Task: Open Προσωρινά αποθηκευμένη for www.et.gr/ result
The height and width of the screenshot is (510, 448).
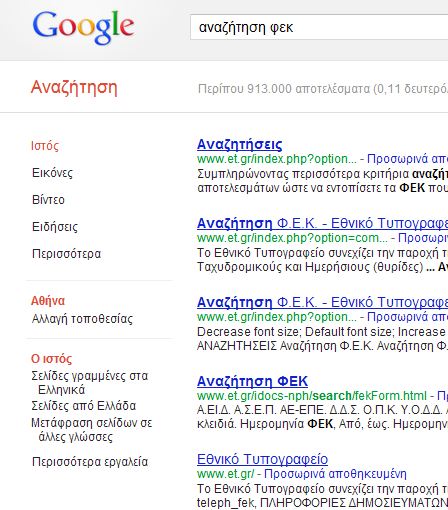Action: tap(335, 474)
